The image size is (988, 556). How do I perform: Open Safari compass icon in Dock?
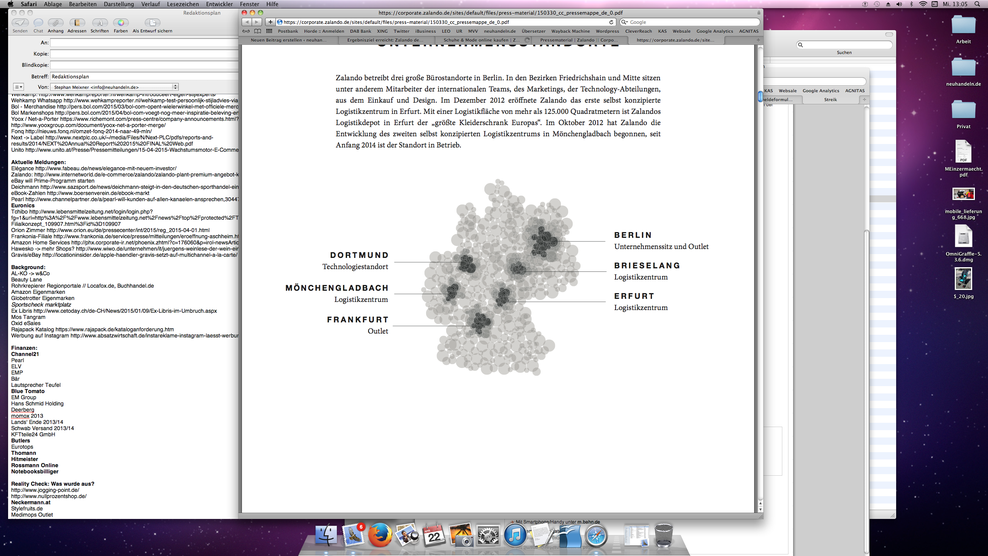pyautogui.click(x=596, y=535)
